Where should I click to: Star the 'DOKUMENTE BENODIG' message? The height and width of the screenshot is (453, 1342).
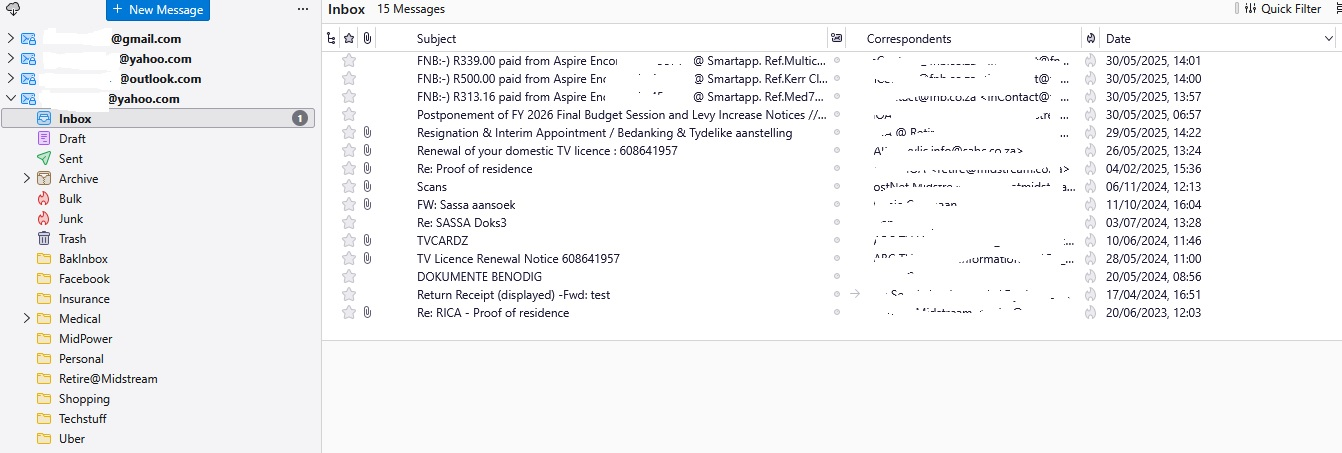click(x=349, y=277)
